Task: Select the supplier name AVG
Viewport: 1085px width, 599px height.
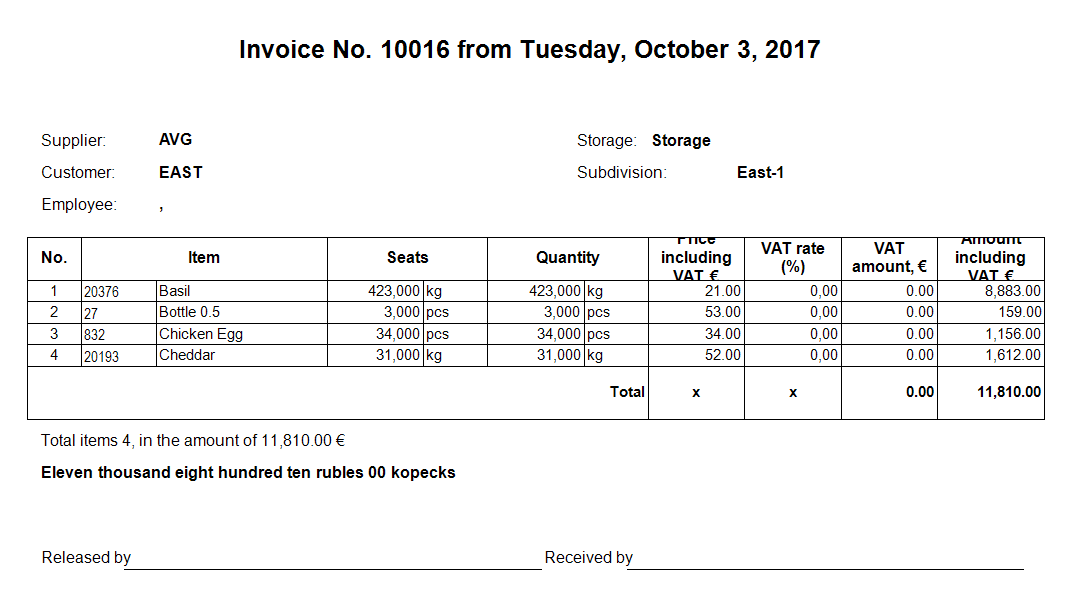Action: click(x=175, y=140)
